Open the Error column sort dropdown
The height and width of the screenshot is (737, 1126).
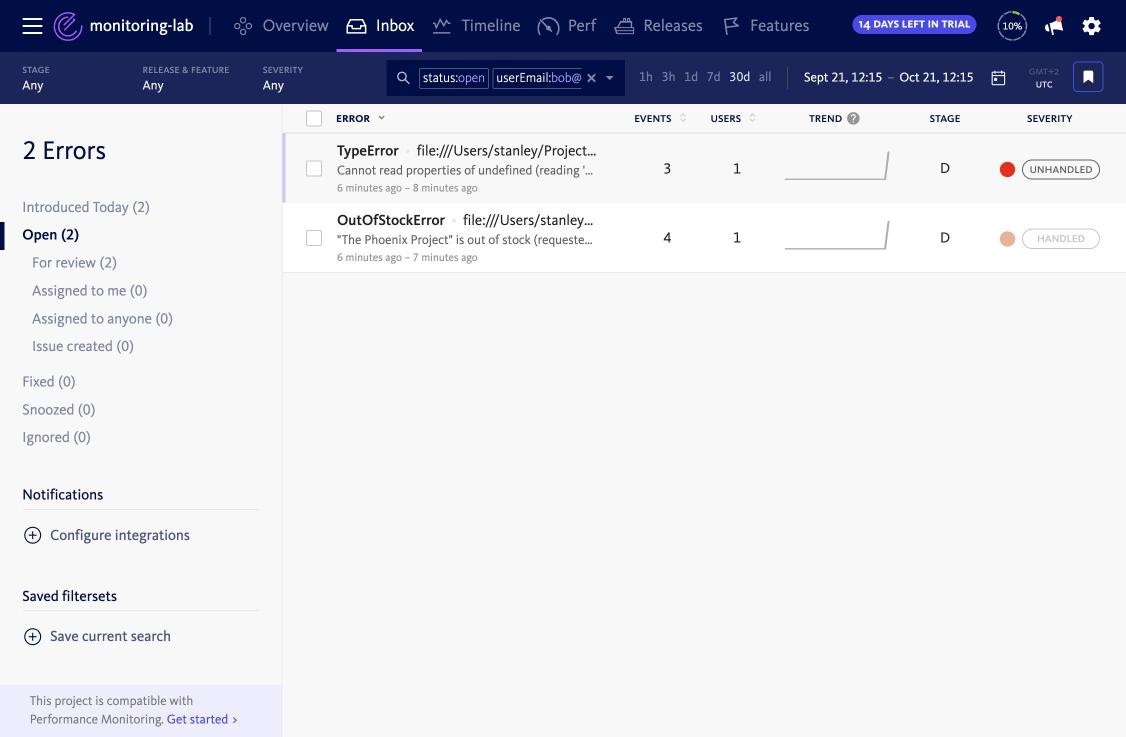381,118
